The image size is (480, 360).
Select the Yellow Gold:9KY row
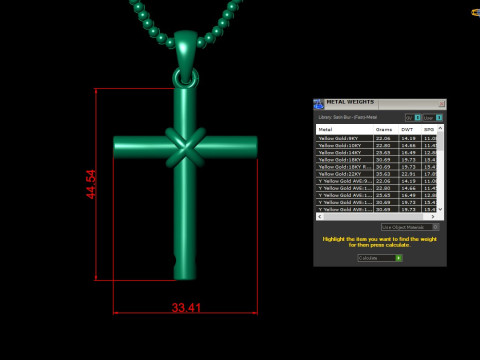pyautogui.click(x=376, y=138)
